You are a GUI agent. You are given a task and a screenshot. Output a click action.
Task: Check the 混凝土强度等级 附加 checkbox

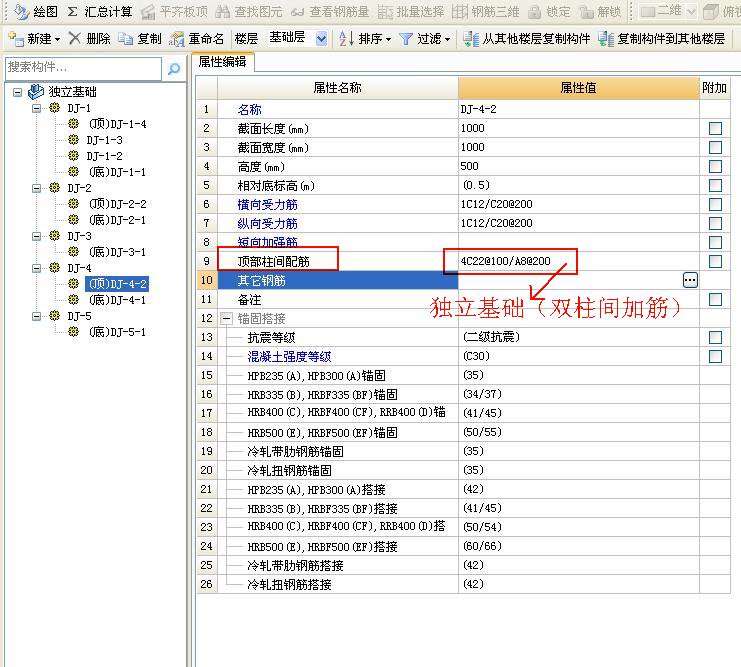coord(715,356)
